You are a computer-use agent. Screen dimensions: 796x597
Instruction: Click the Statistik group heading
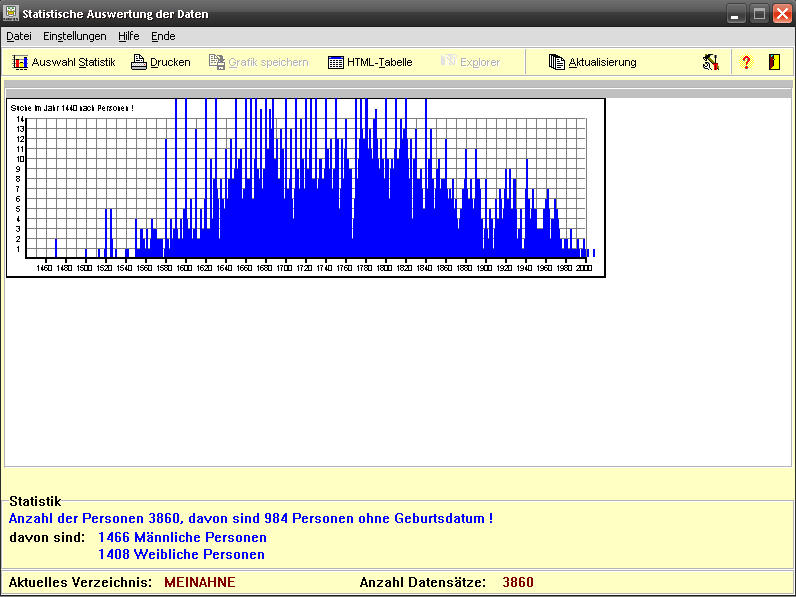[35, 501]
